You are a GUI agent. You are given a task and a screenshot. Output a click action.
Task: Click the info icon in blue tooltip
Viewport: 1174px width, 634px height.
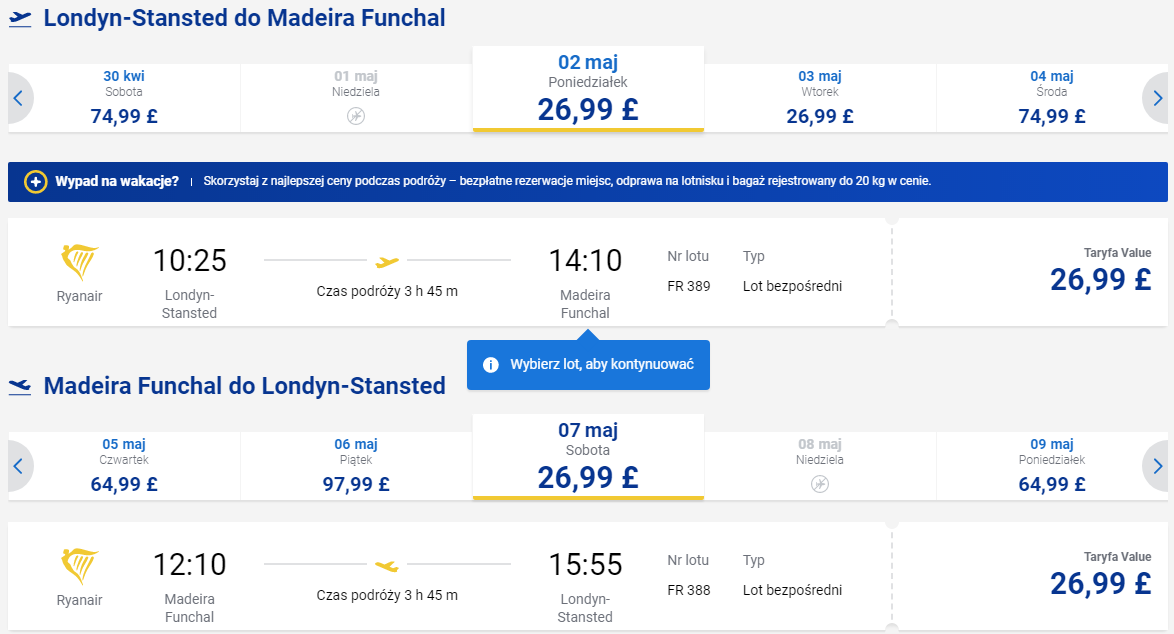490,365
